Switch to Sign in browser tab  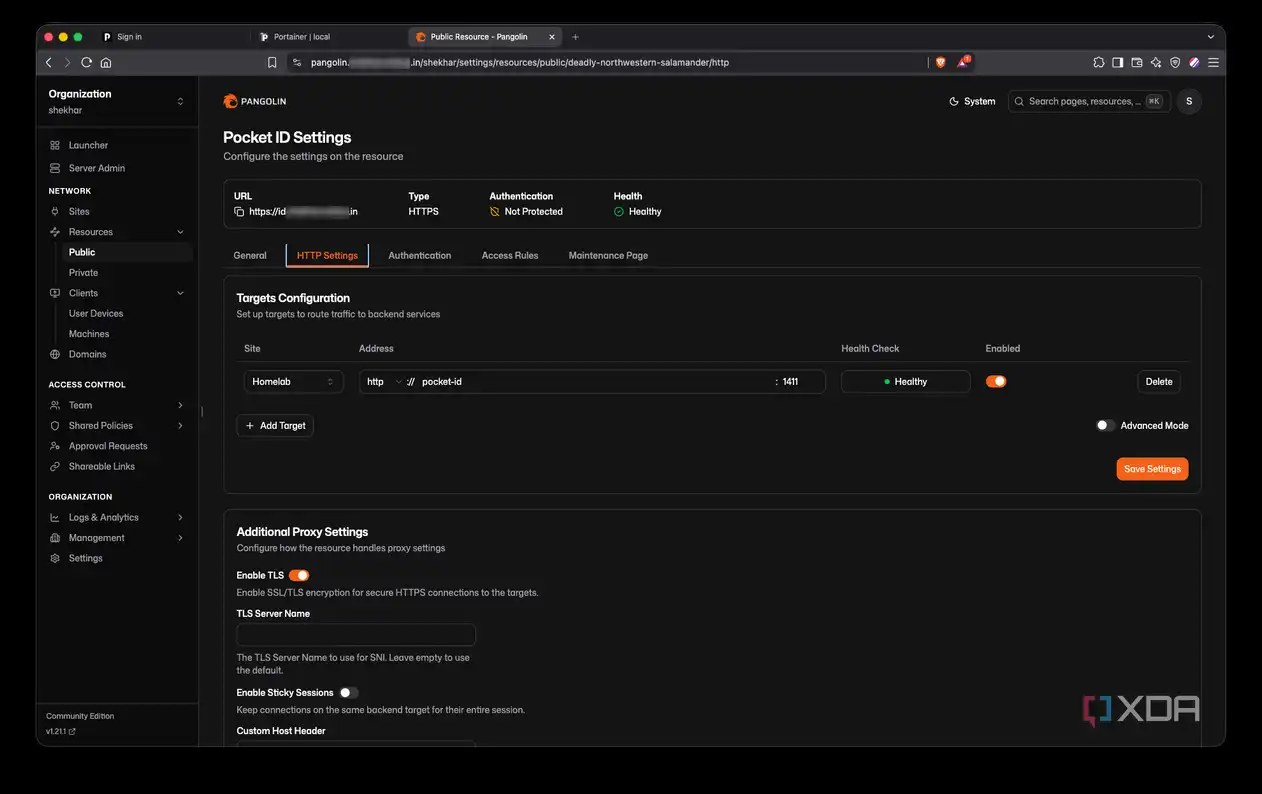tap(172, 37)
